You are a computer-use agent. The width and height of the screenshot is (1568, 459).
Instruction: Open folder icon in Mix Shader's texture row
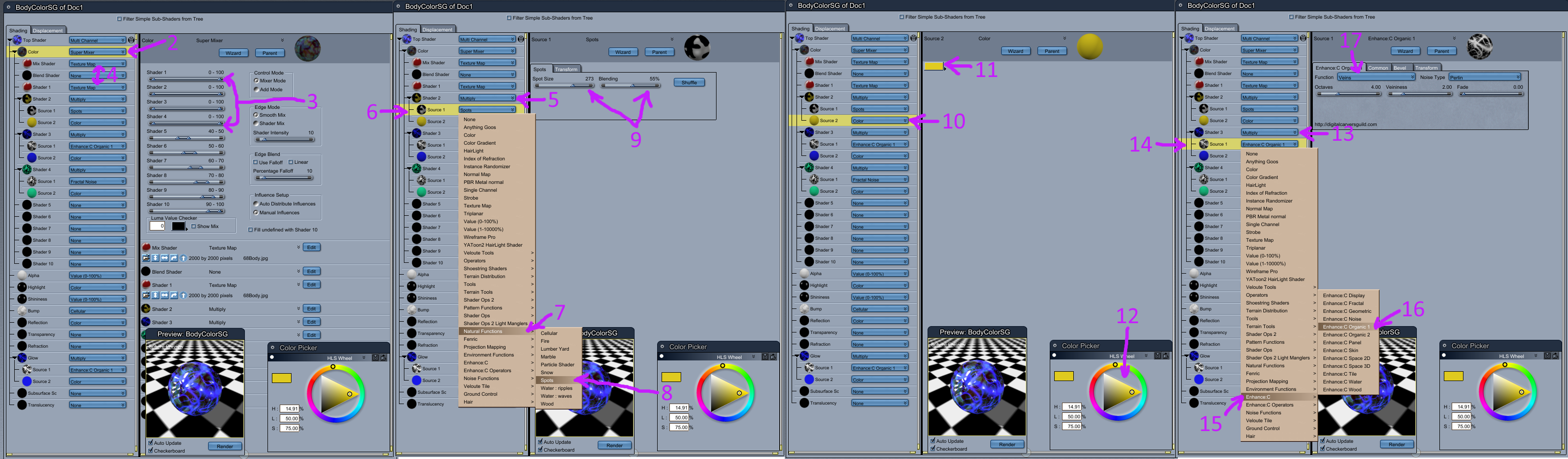(x=146, y=258)
